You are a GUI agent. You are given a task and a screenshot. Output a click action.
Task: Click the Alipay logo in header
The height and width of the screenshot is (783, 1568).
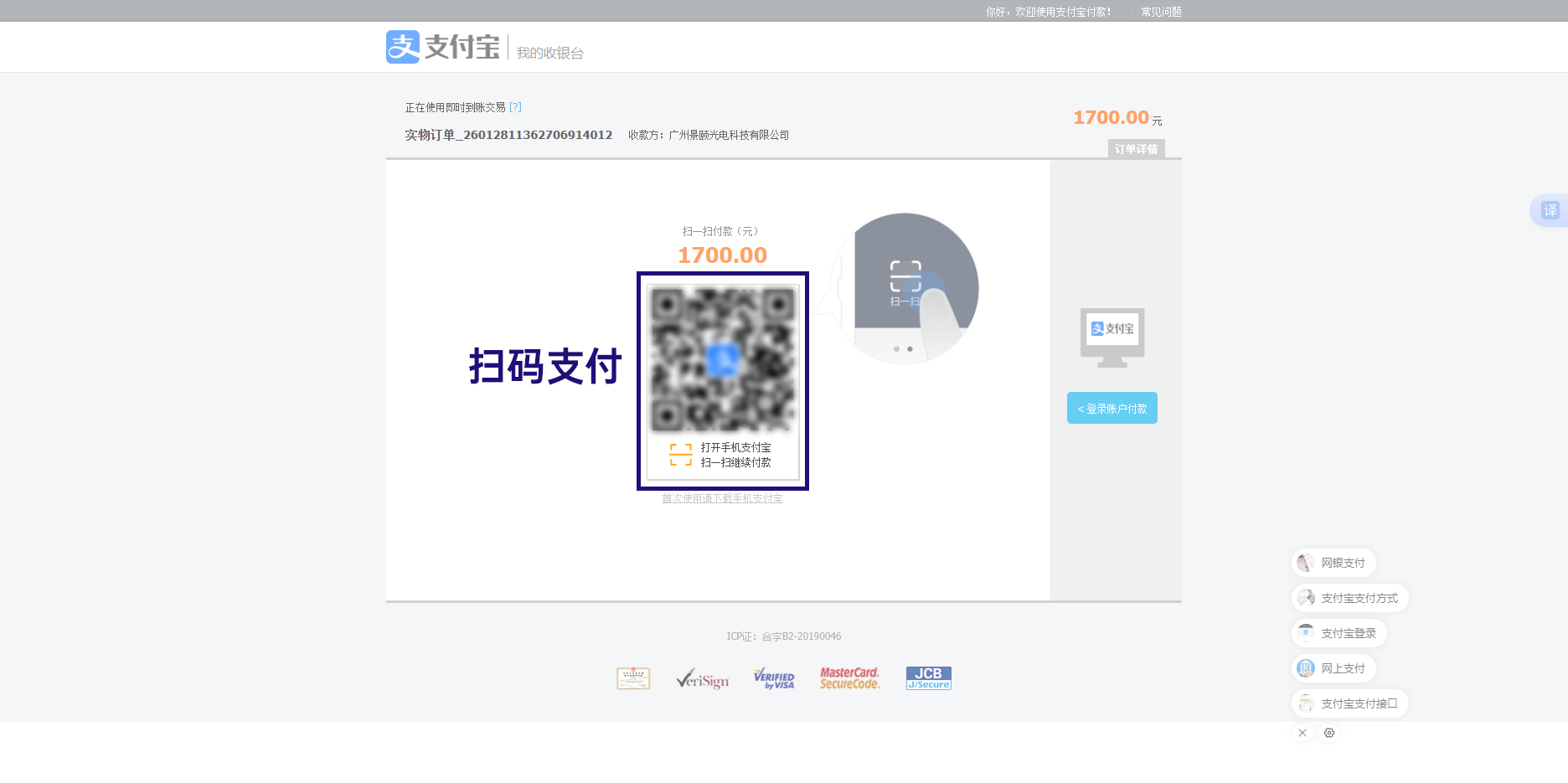[442, 47]
